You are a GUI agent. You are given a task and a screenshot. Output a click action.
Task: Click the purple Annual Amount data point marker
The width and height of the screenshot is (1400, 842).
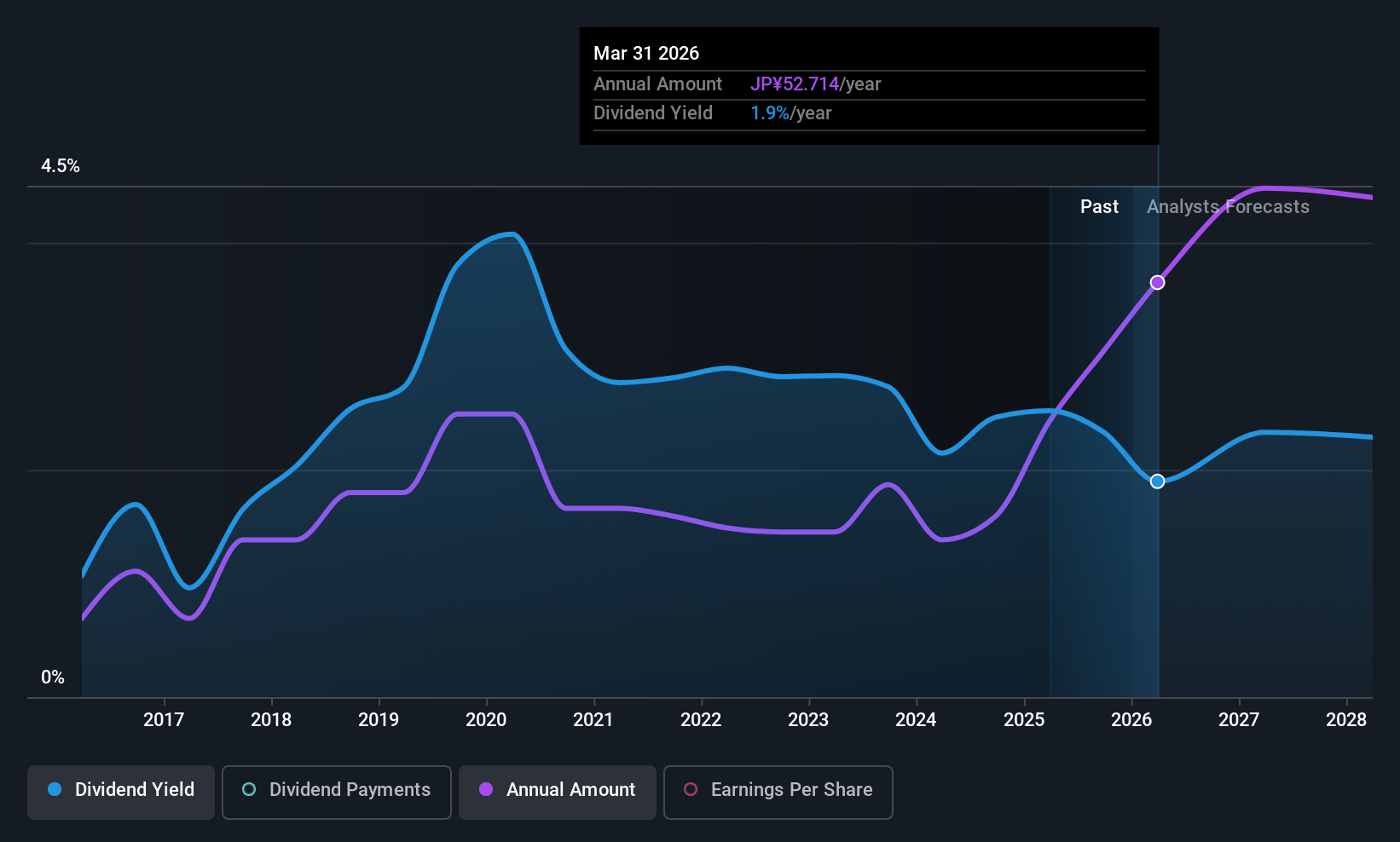1157,282
